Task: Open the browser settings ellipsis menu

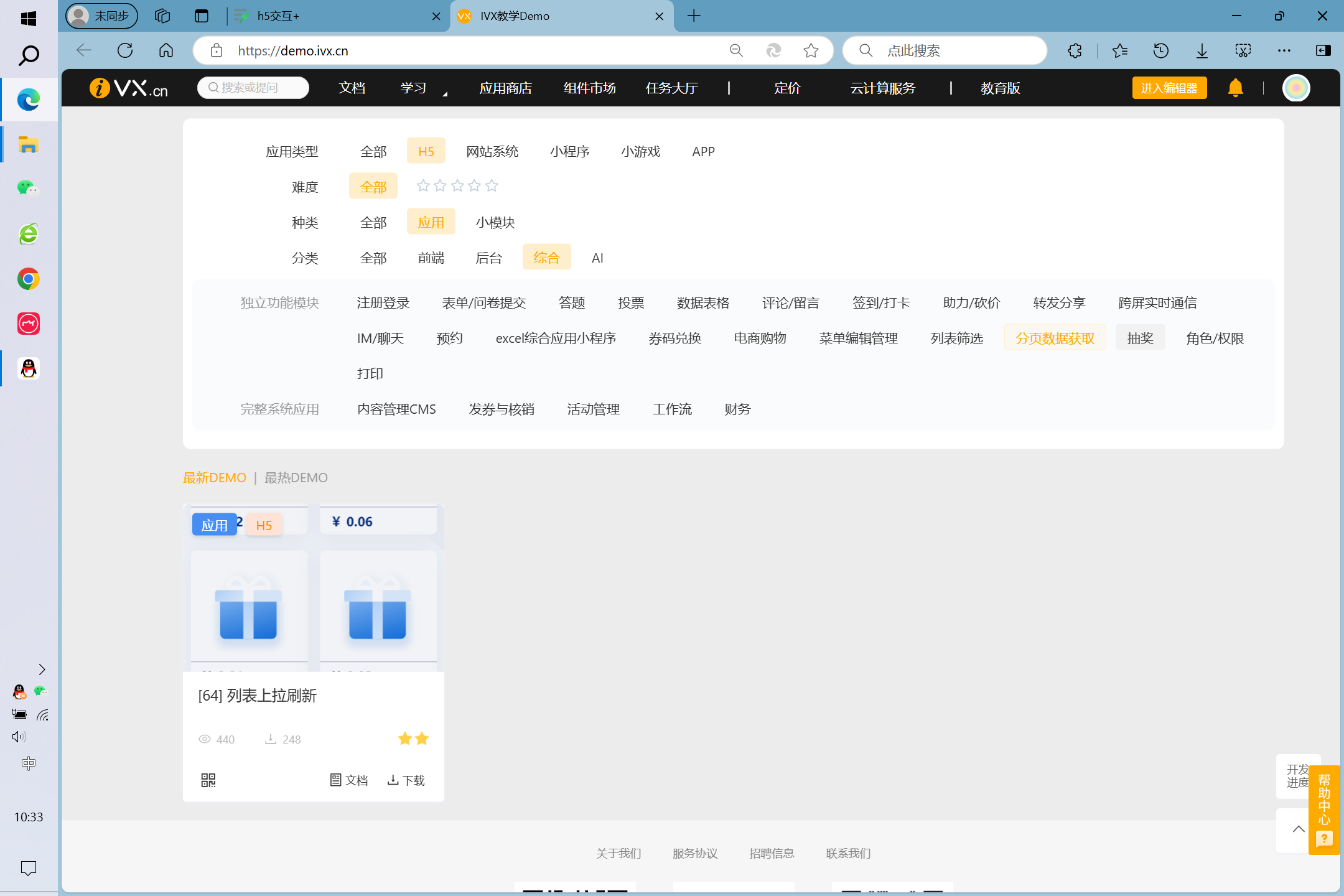Action: pos(1284,50)
